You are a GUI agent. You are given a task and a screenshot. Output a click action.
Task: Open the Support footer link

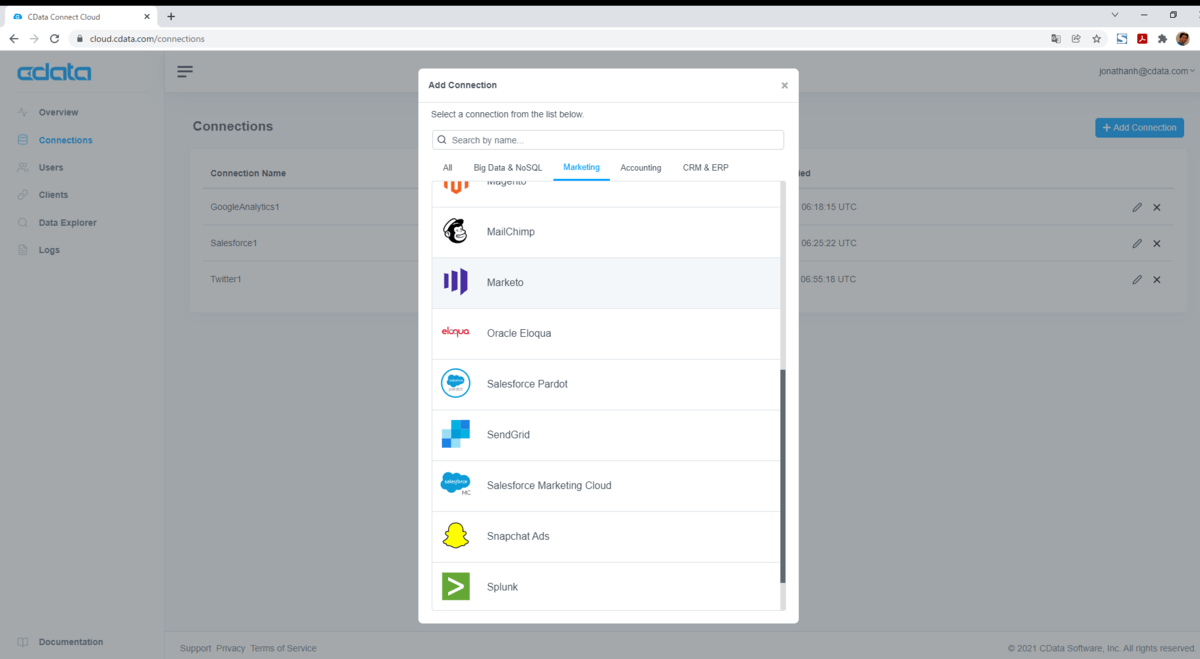[196, 648]
